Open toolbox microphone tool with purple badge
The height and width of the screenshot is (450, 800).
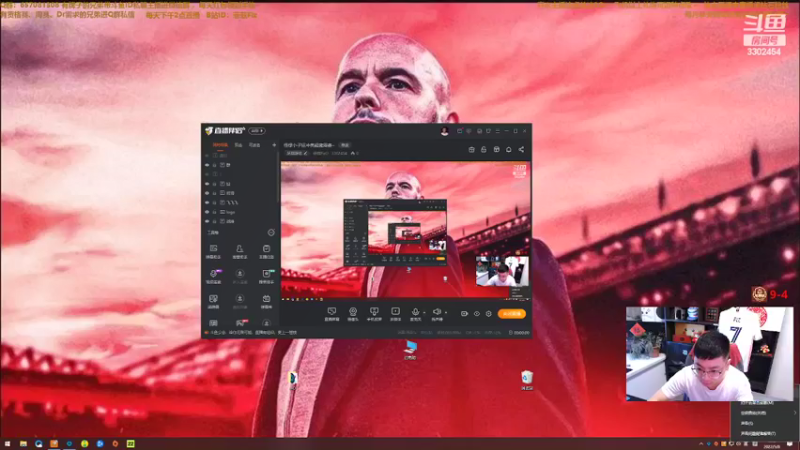(213, 276)
